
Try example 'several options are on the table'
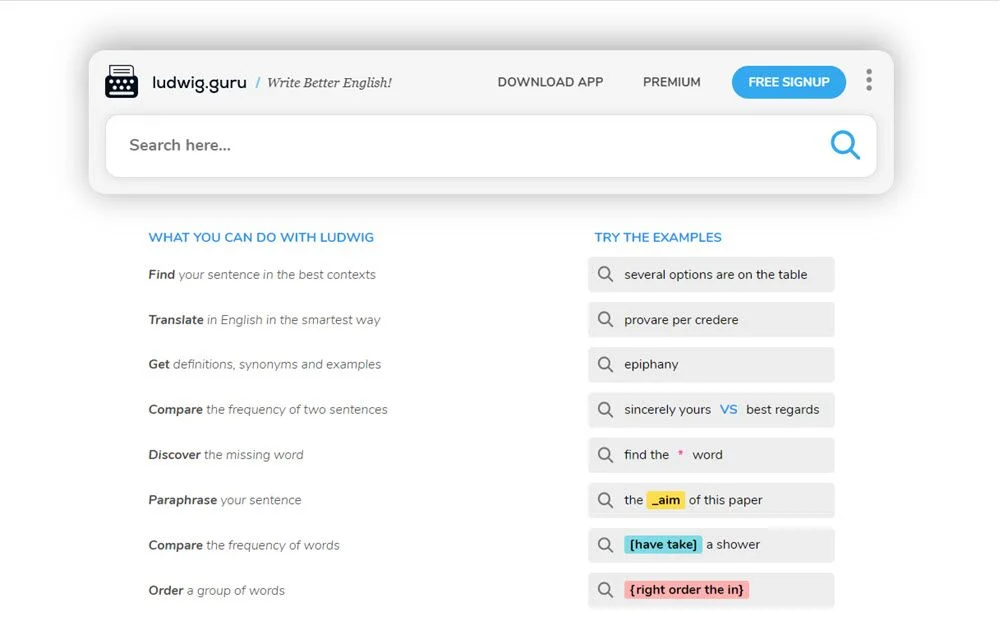pos(711,274)
